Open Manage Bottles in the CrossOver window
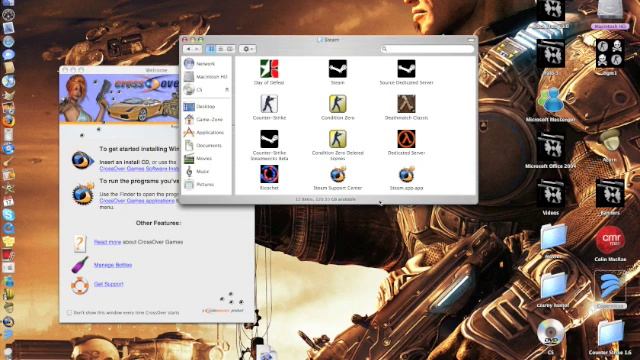Screen dimensions: 640x360 pos(113,265)
